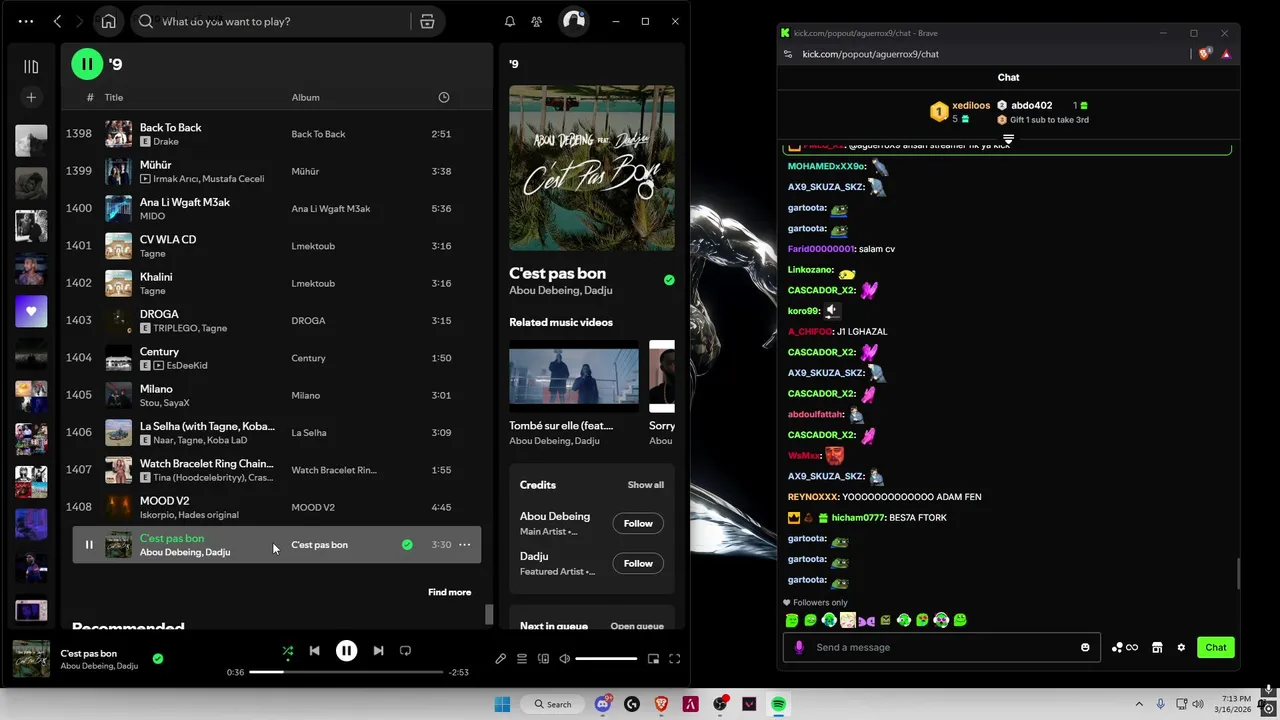Screen dimensions: 1280x720
Task: Mute Spotify with the speaker icon
Action: click(565, 659)
